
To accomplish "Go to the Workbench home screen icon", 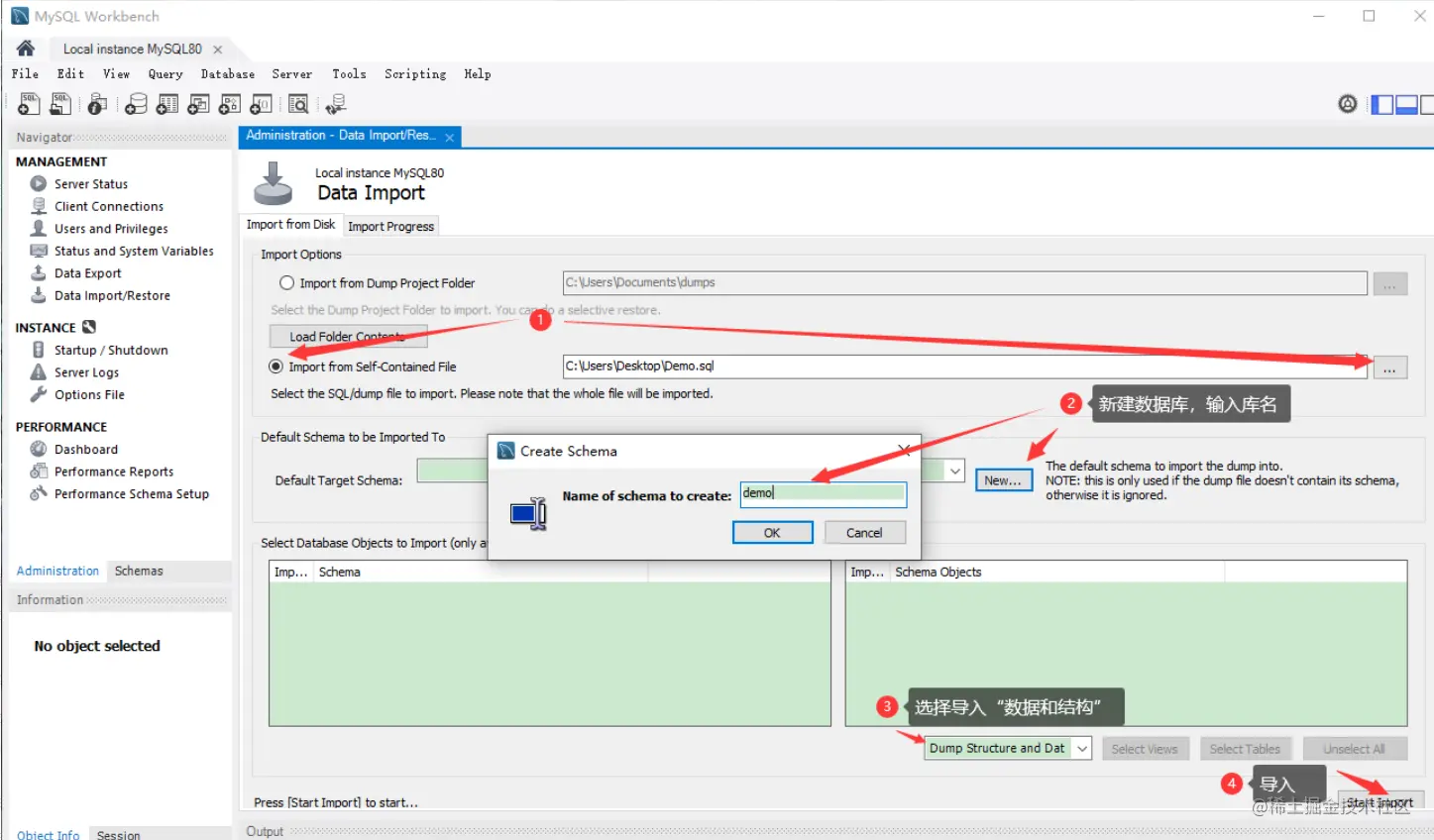I will click(x=26, y=48).
